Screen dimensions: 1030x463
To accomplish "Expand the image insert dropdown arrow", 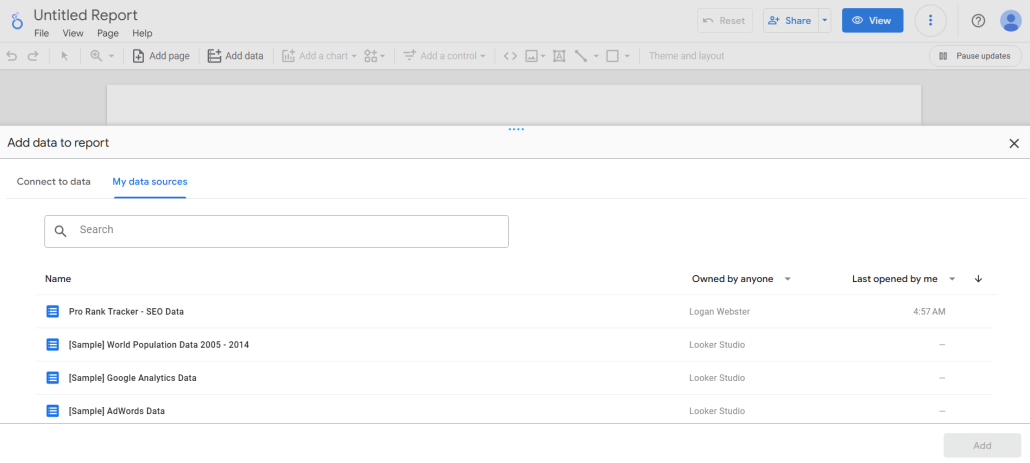I will 543,56.
